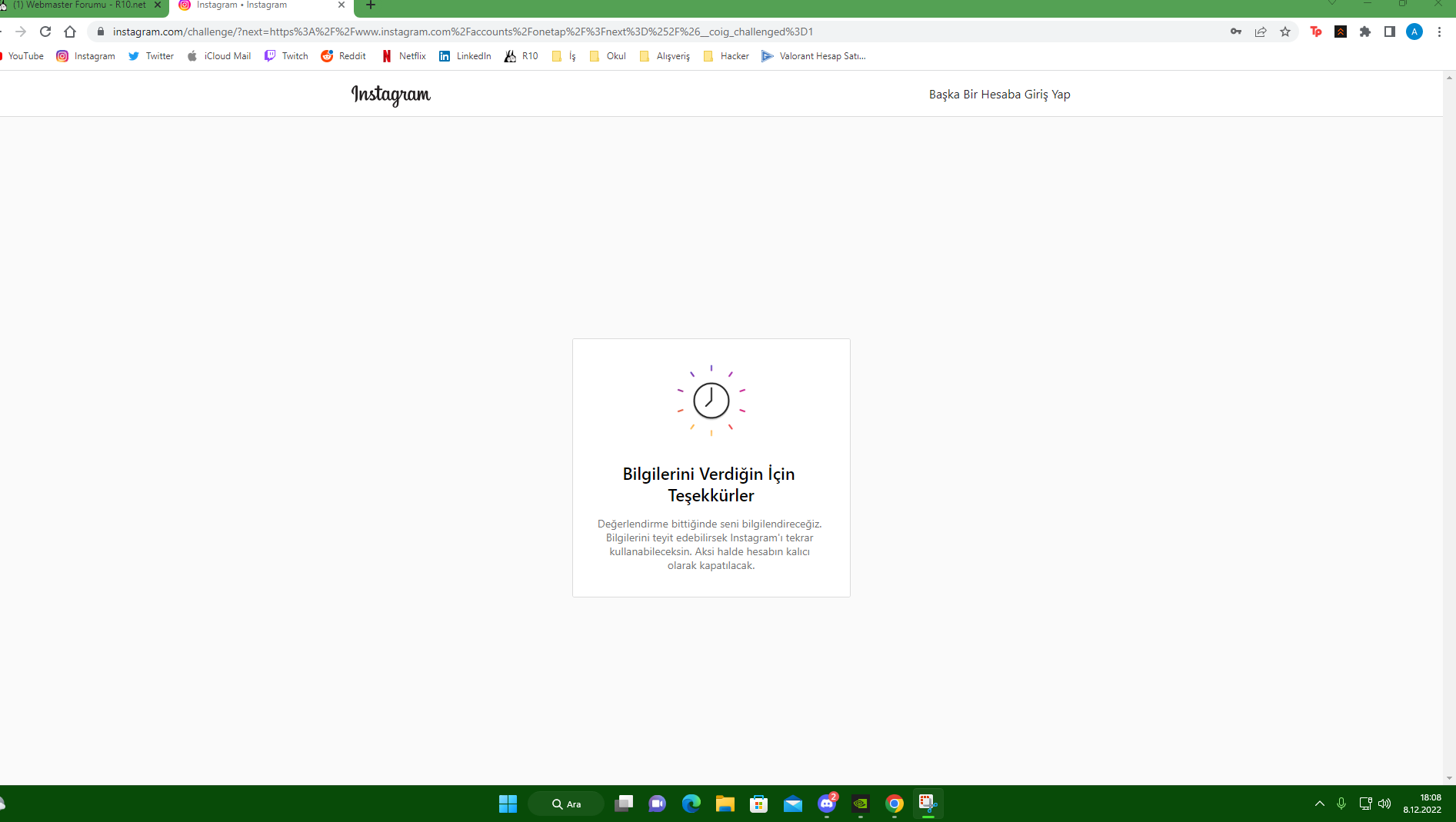Bookmark this page with the star icon
The height and width of the screenshot is (822, 1456).
tap(1285, 32)
